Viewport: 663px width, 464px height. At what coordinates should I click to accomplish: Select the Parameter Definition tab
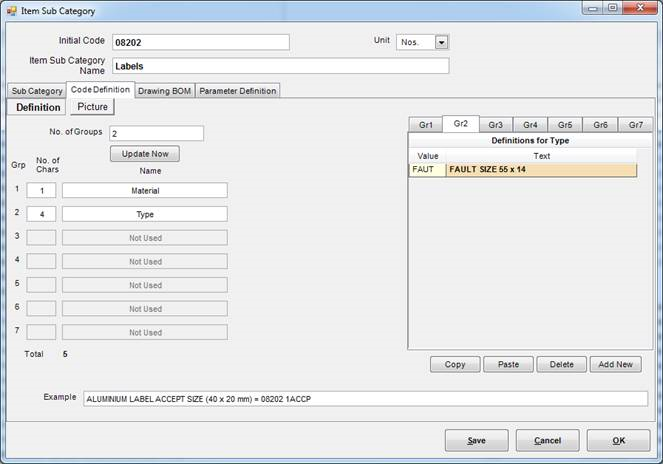(x=237, y=91)
